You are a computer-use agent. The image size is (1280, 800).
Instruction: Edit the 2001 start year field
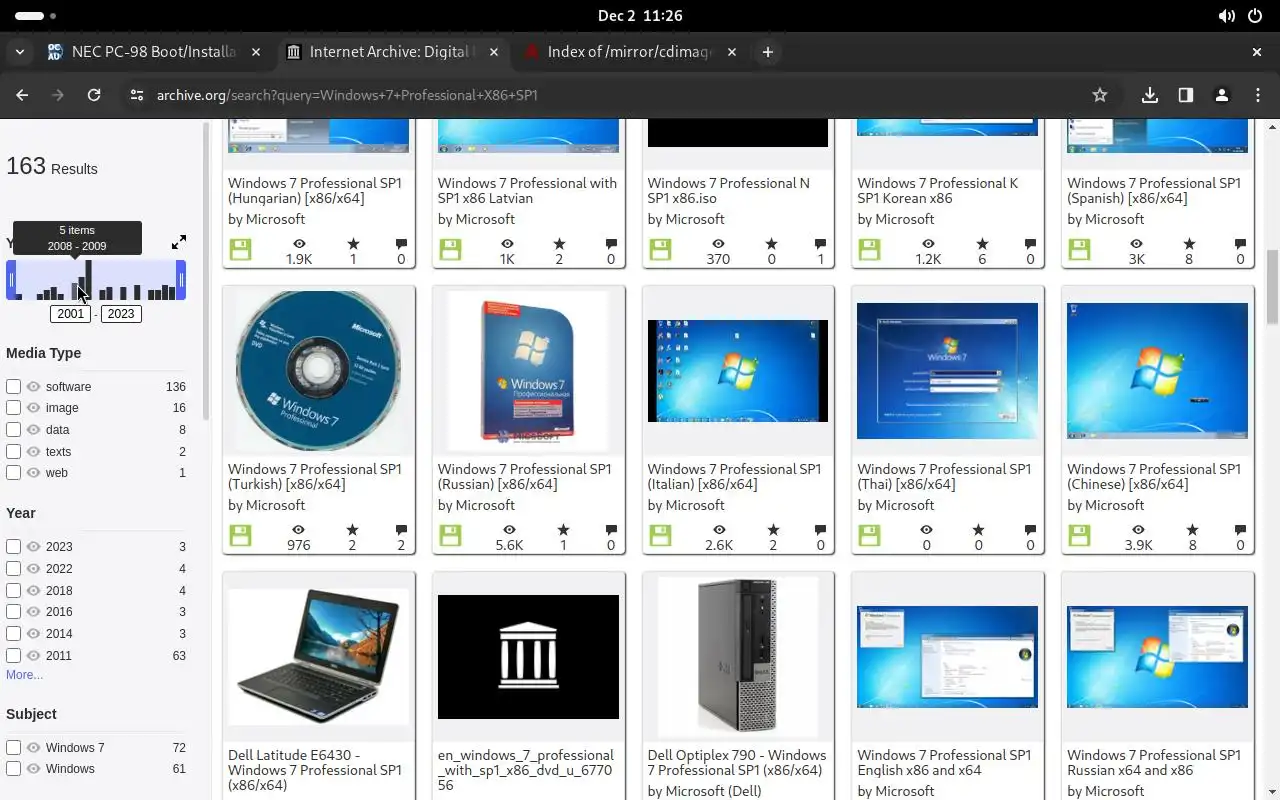coord(71,314)
